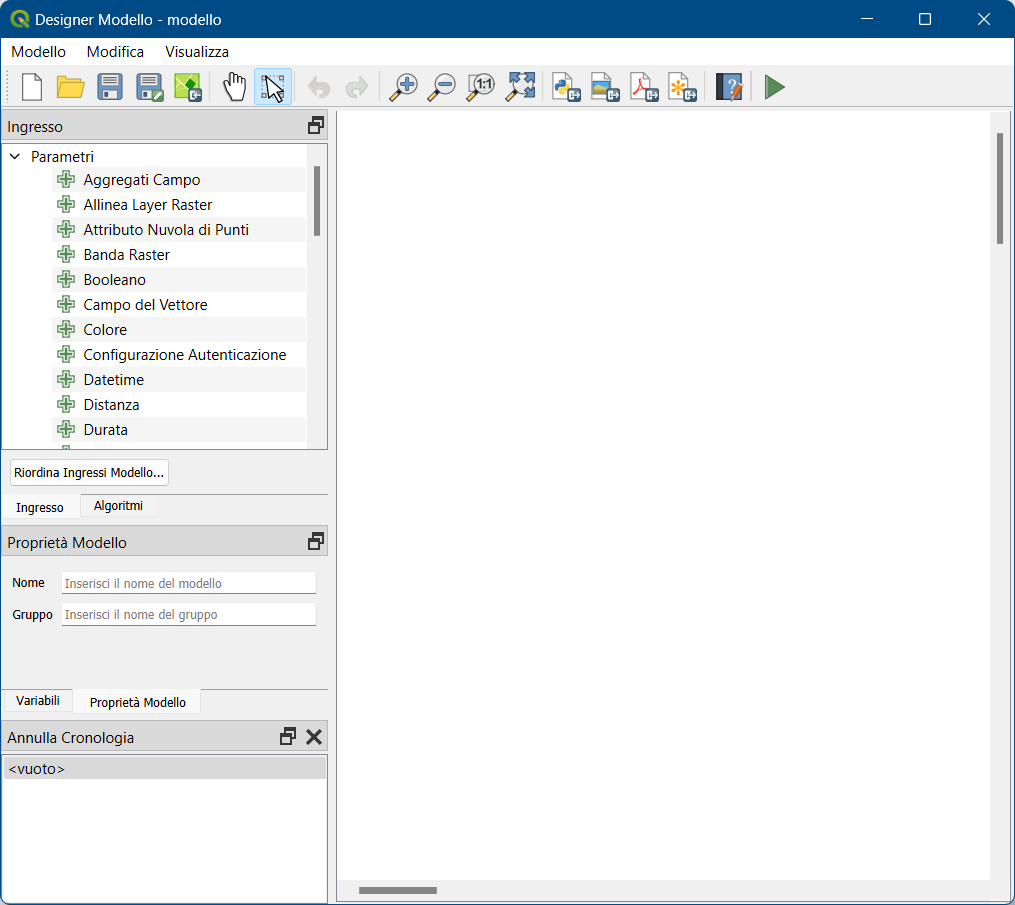
Task: Save model in project icon
Action: coord(188,87)
